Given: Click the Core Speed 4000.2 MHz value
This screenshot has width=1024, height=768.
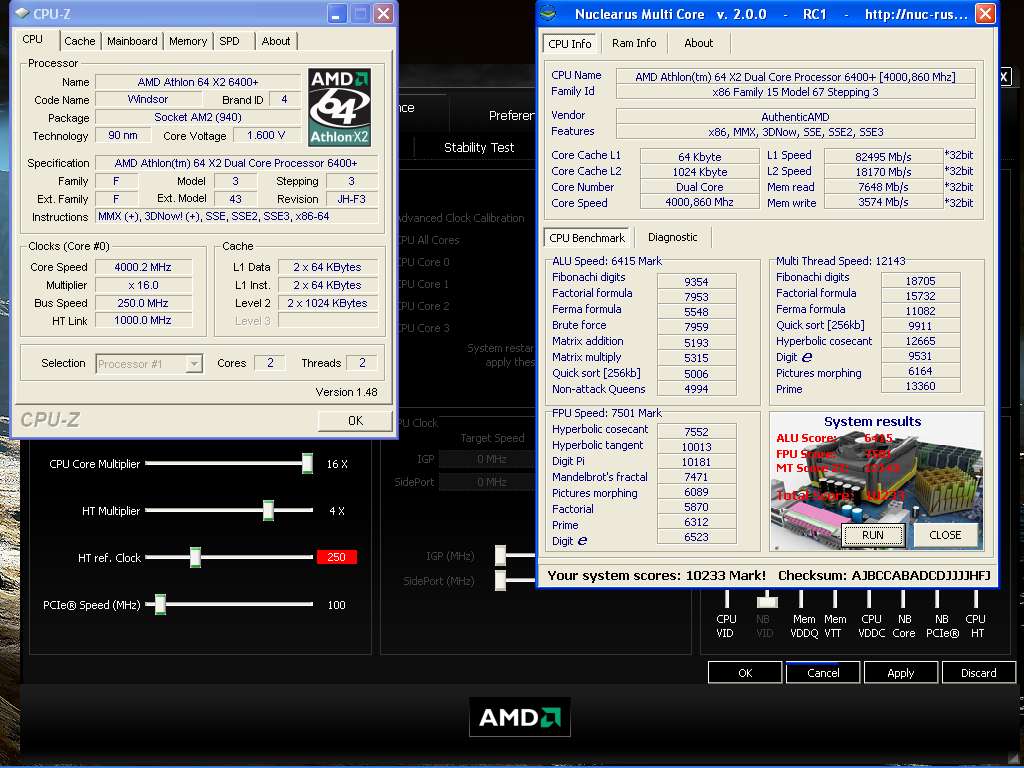Looking at the screenshot, I should tap(143, 267).
